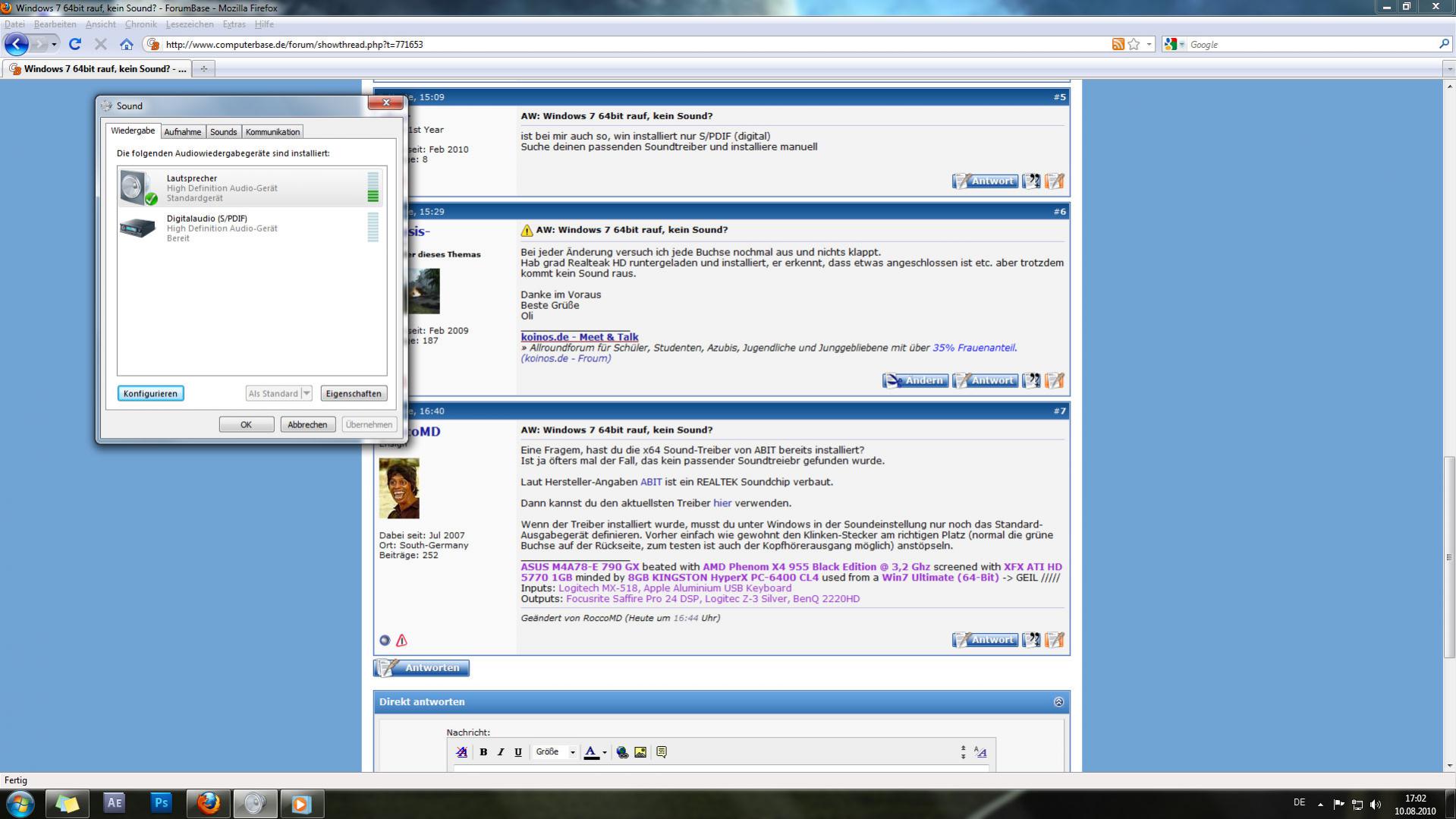Click the Firefox back navigation arrow
The height and width of the screenshot is (819, 1456).
pyautogui.click(x=17, y=44)
